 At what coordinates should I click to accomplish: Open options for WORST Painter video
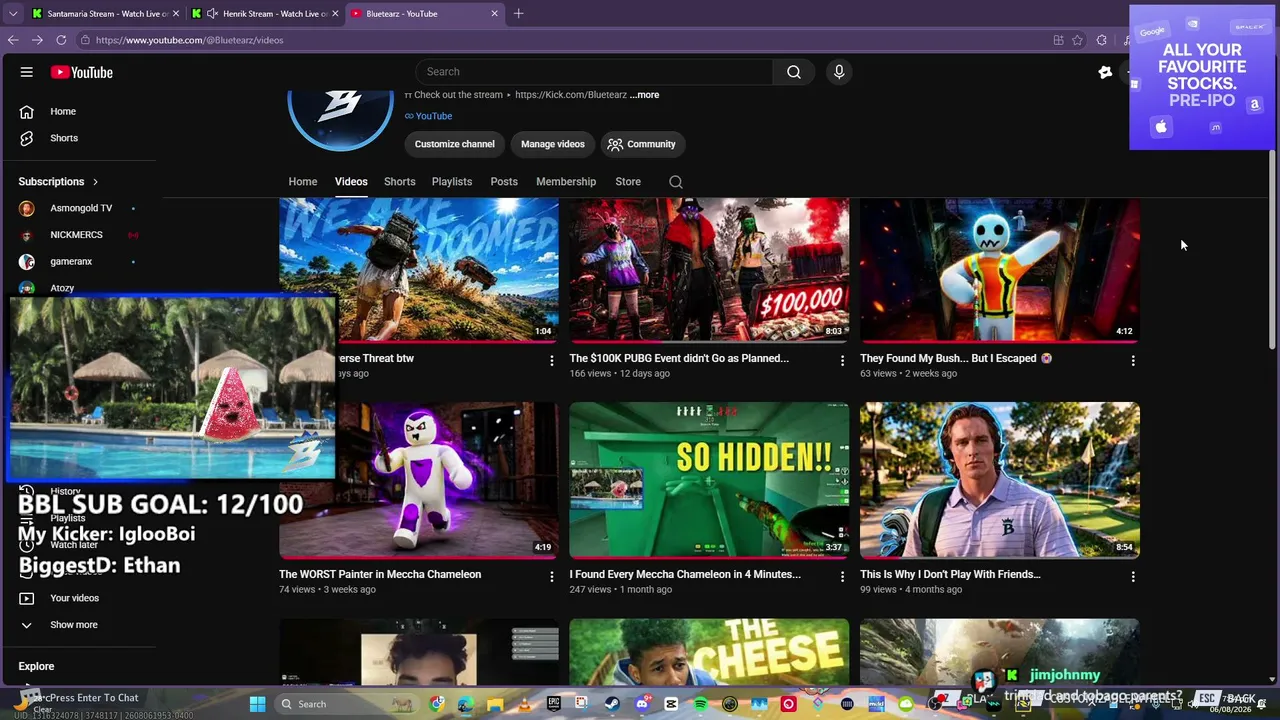551,576
